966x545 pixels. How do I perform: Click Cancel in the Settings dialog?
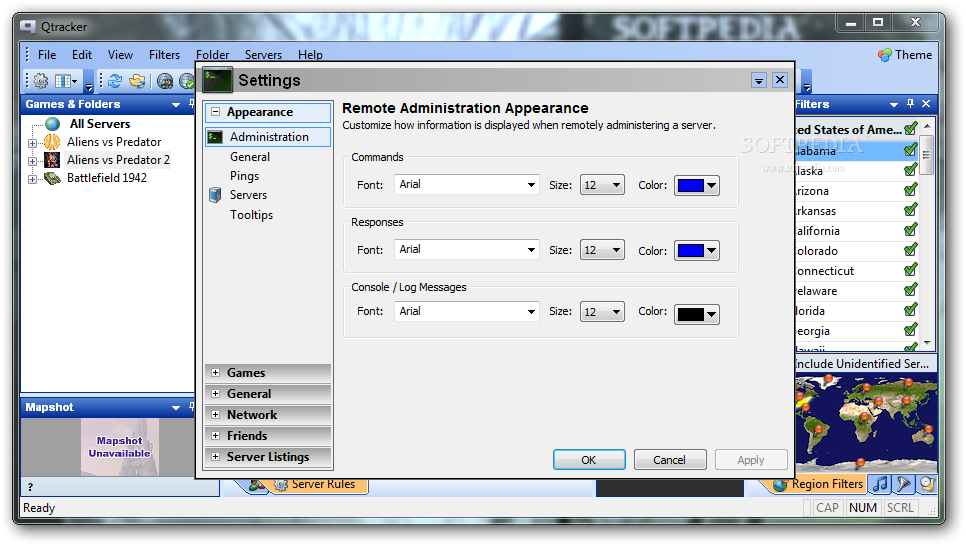point(670,460)
